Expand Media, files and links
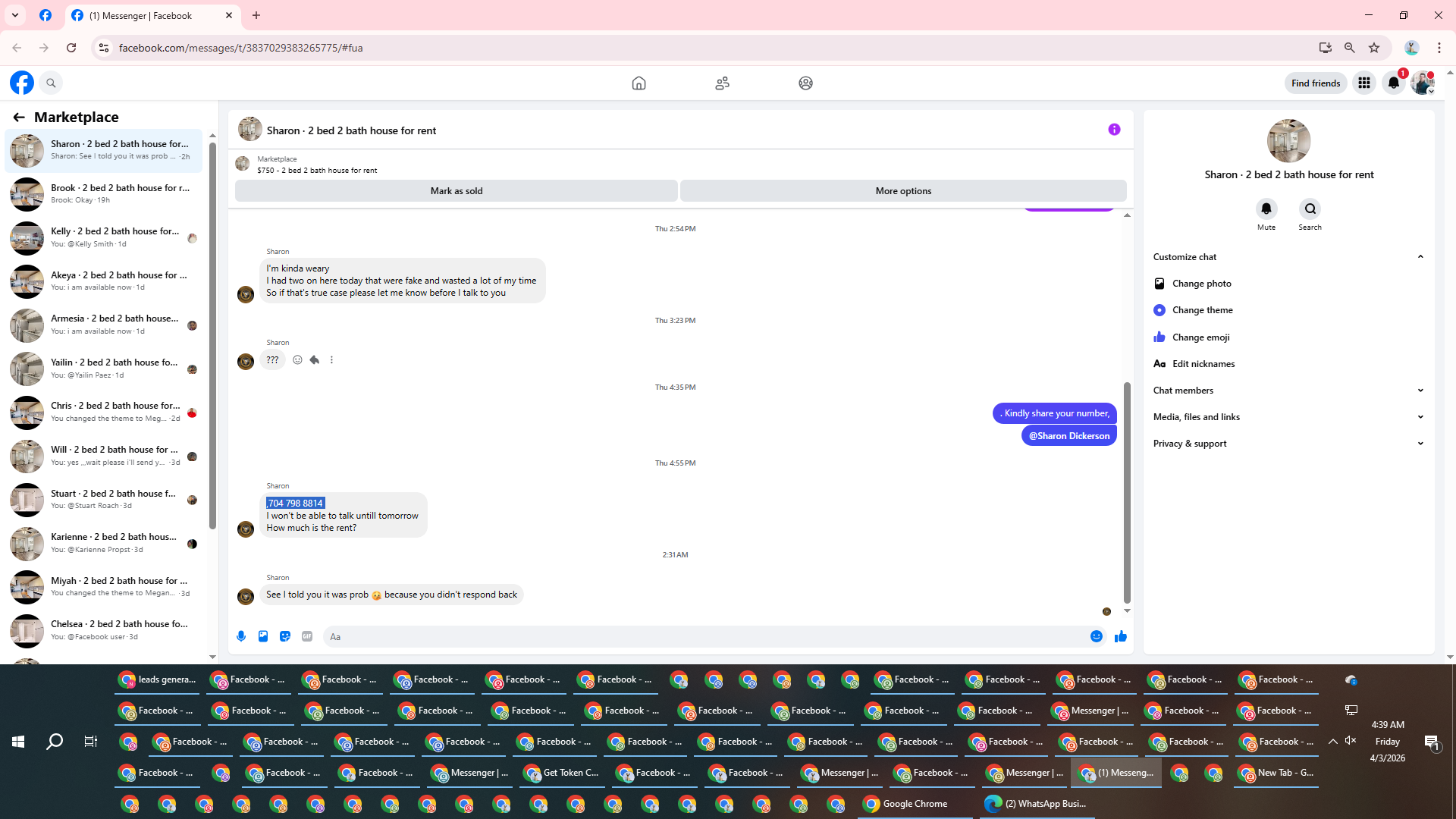This screenshot has height=819, width=1456. click(1420, 417)
